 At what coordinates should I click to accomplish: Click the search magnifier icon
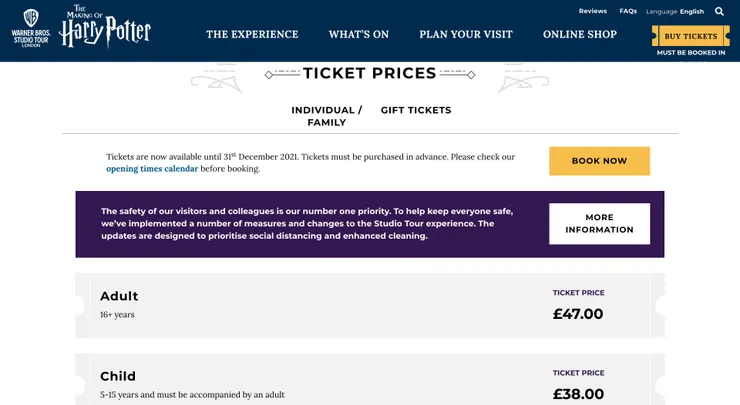719,12
